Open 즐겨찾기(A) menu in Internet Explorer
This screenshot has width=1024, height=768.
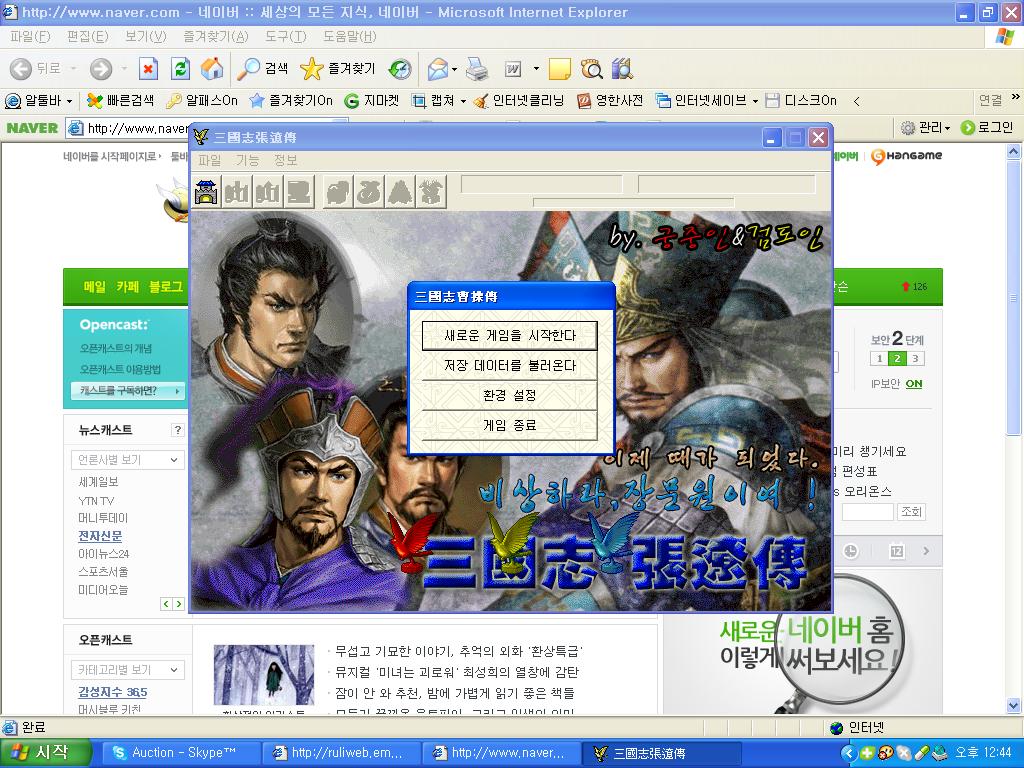215,37
